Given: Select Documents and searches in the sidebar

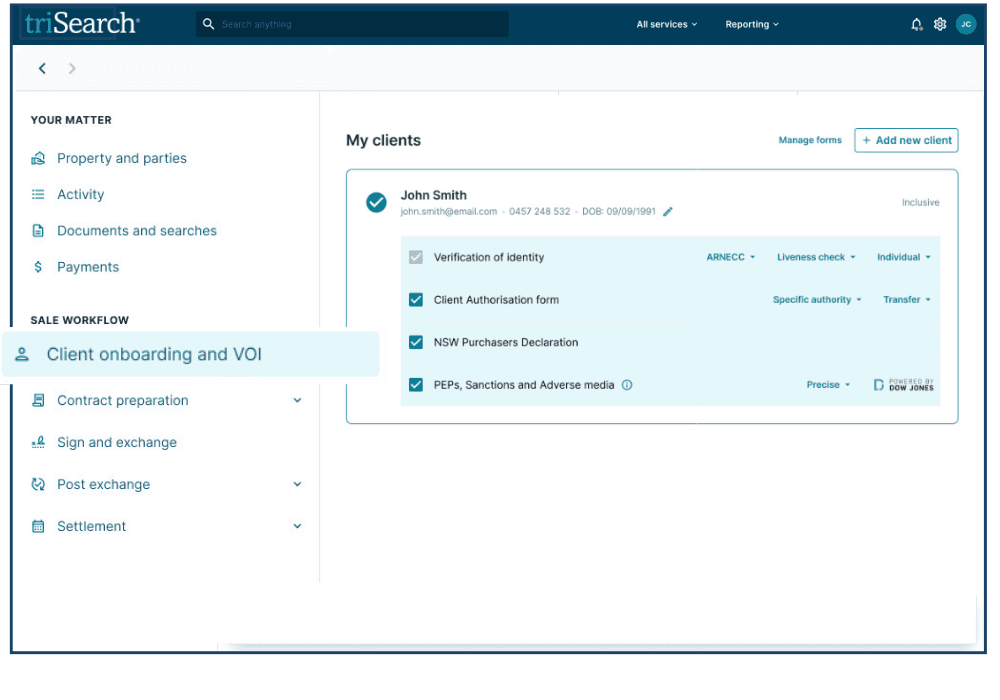Looking at the screenshot, I should (x=136, y=231).
